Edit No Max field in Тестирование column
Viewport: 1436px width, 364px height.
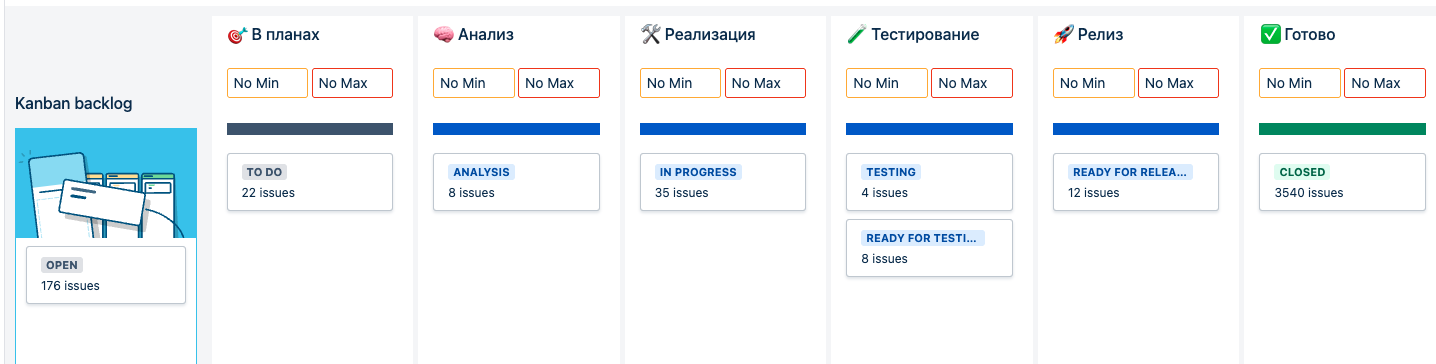972,83
